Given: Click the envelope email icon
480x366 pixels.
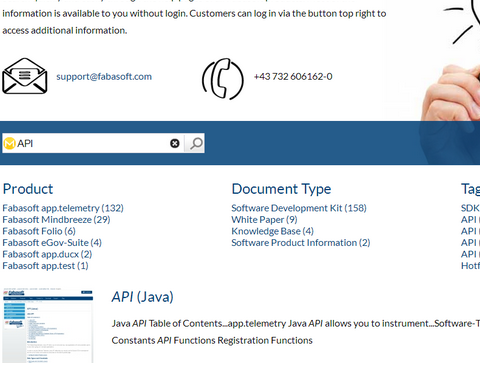Looking at the screenshot, I should [x=25, y=76].
